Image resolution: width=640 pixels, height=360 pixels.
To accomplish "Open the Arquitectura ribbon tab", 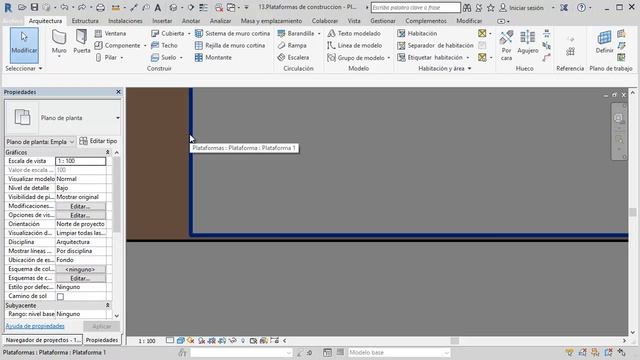I will click(x=45, y=21).
